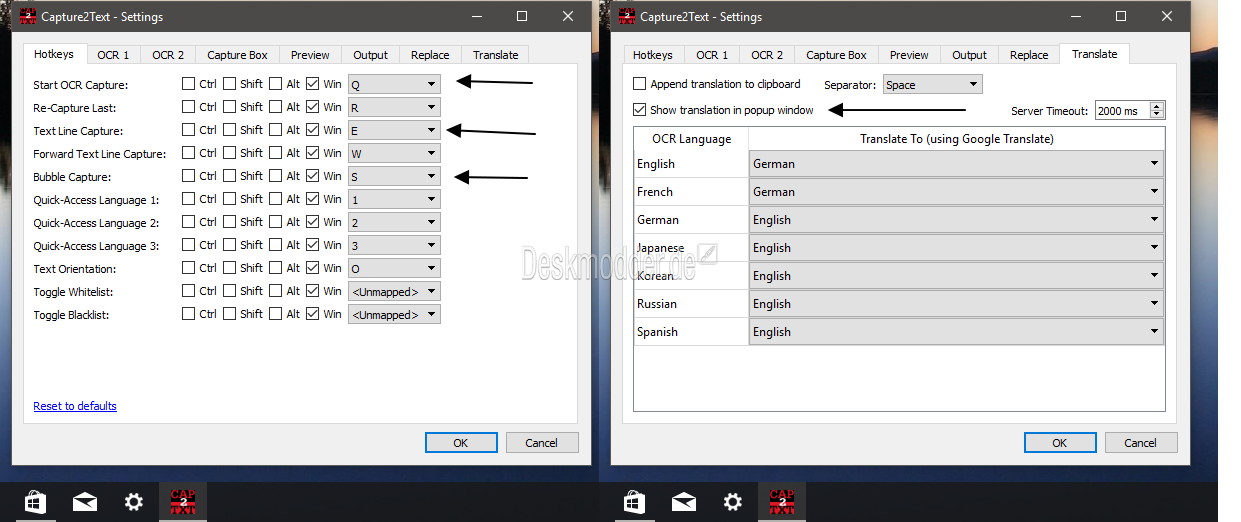Select the Korean row in OCR Language
Screen dimensions: 1241x522
coord(691,275)
